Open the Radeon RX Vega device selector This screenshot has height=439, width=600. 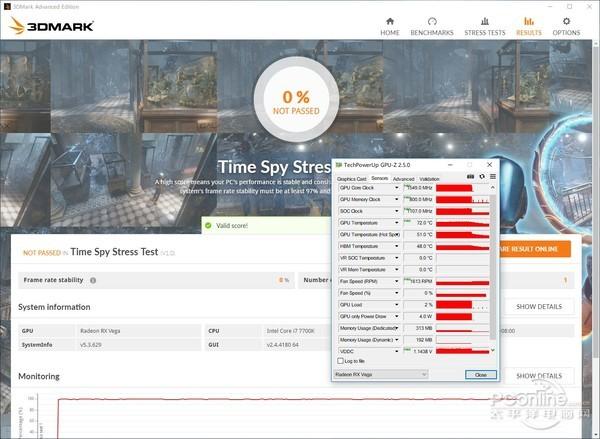click(381, 374)
